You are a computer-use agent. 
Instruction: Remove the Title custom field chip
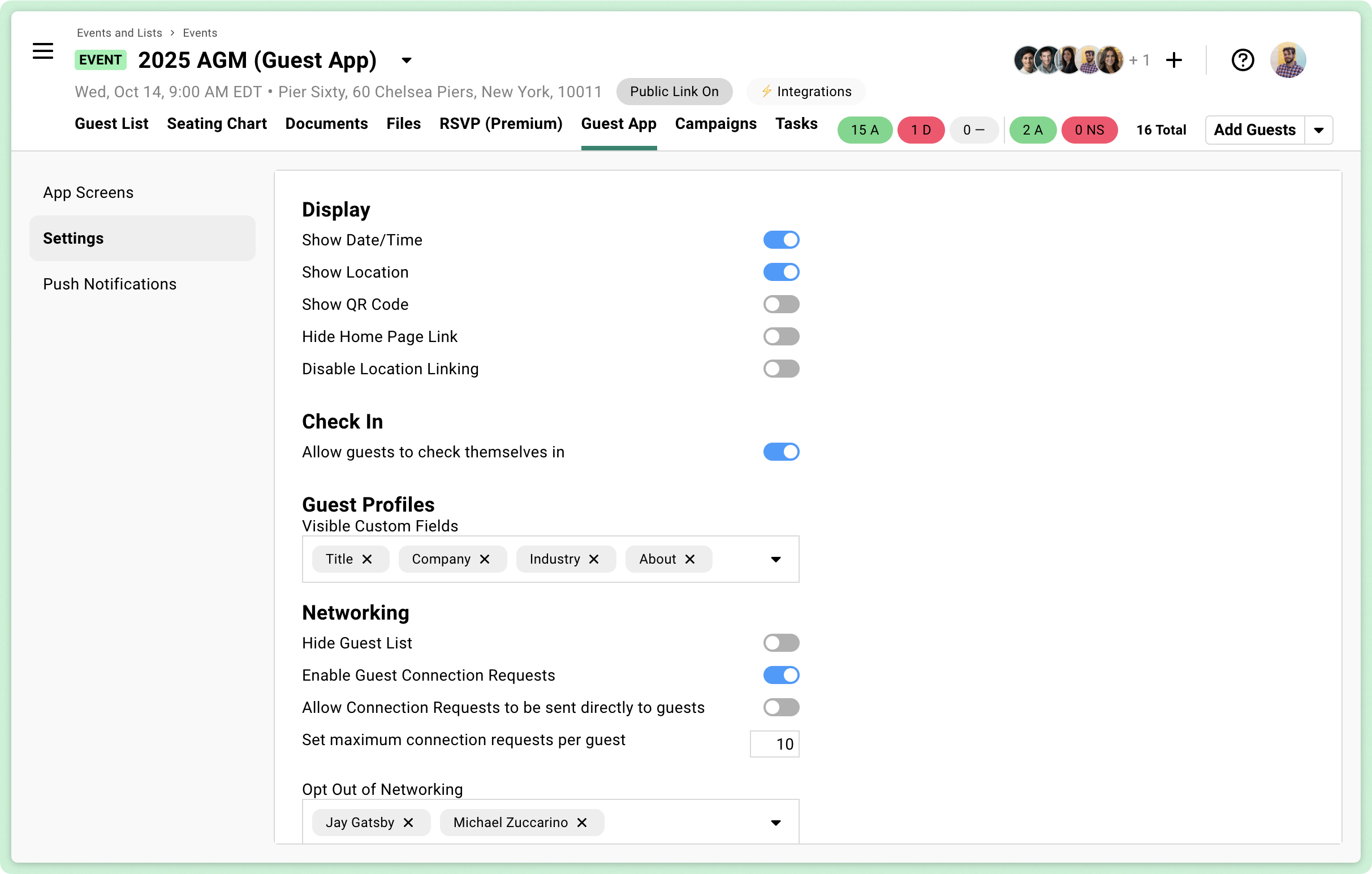tap(368, 559)
